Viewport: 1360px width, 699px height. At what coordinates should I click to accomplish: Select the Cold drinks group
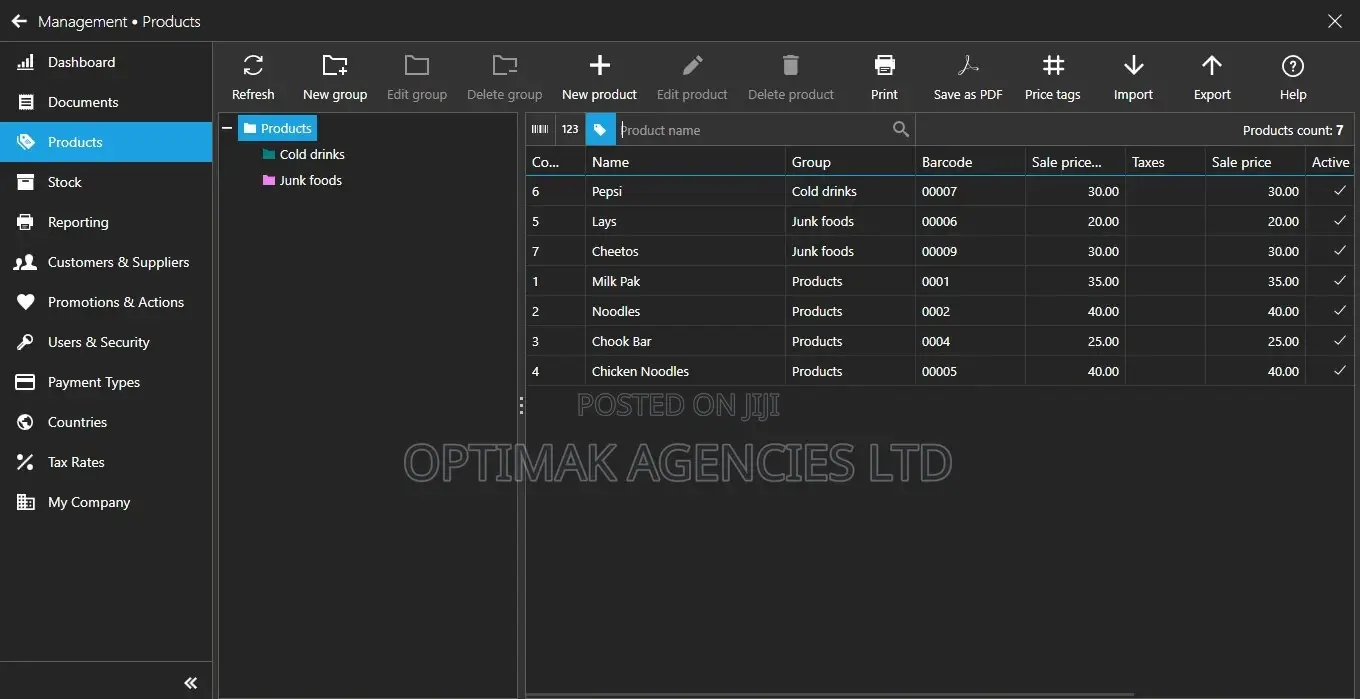pos(303,154)
